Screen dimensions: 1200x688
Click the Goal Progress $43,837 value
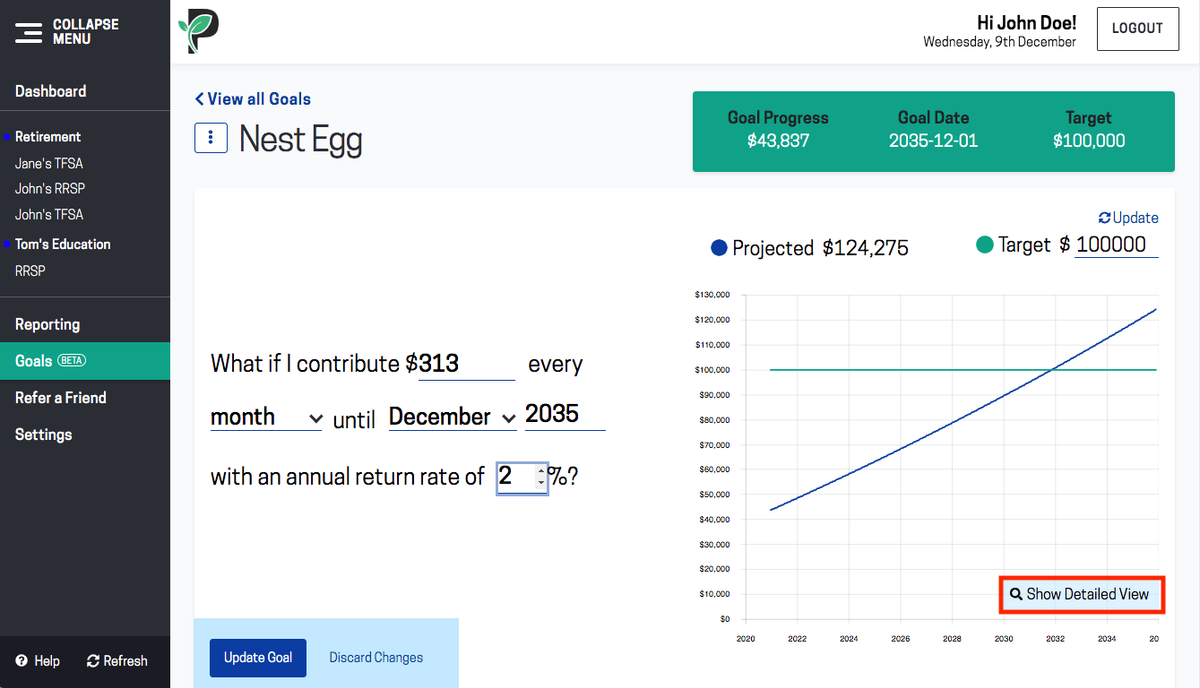778,141
